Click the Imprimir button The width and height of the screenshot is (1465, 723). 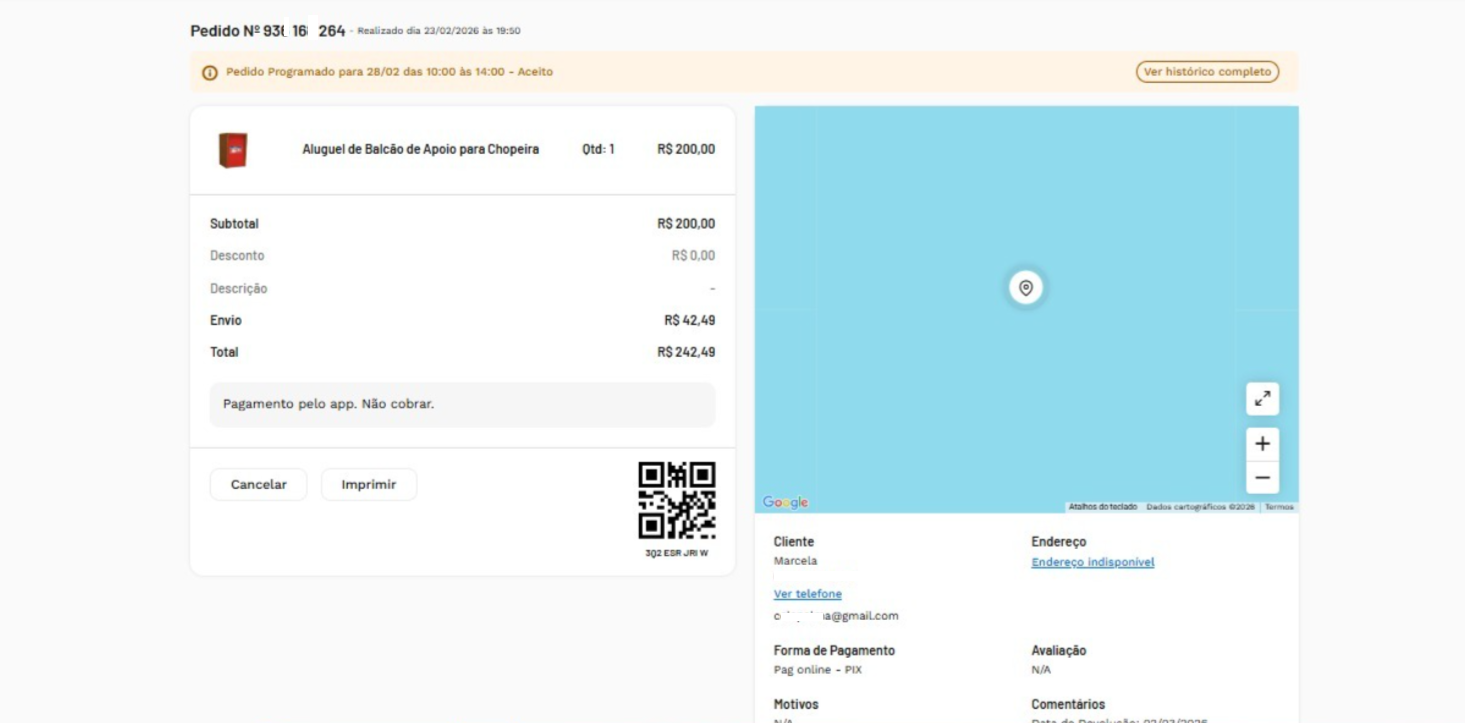click(x=369, y=484)
